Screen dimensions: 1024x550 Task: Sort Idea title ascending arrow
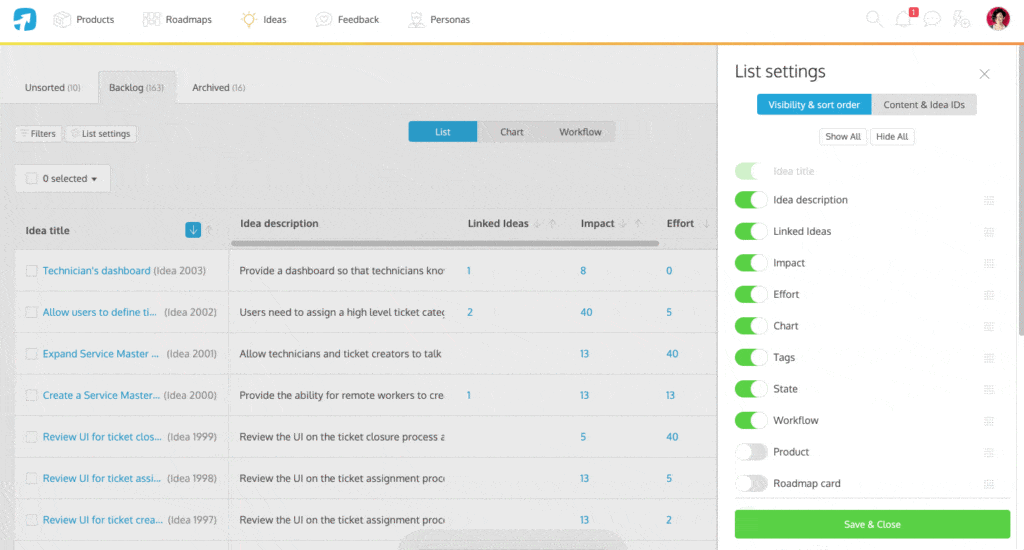tap(209, 230)
